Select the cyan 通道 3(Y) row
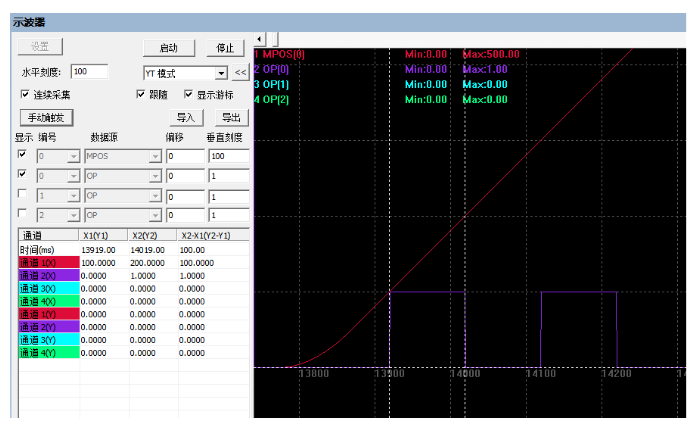This screenshot has height=428, width=697. pyautogui.click(x=49, y=340)
